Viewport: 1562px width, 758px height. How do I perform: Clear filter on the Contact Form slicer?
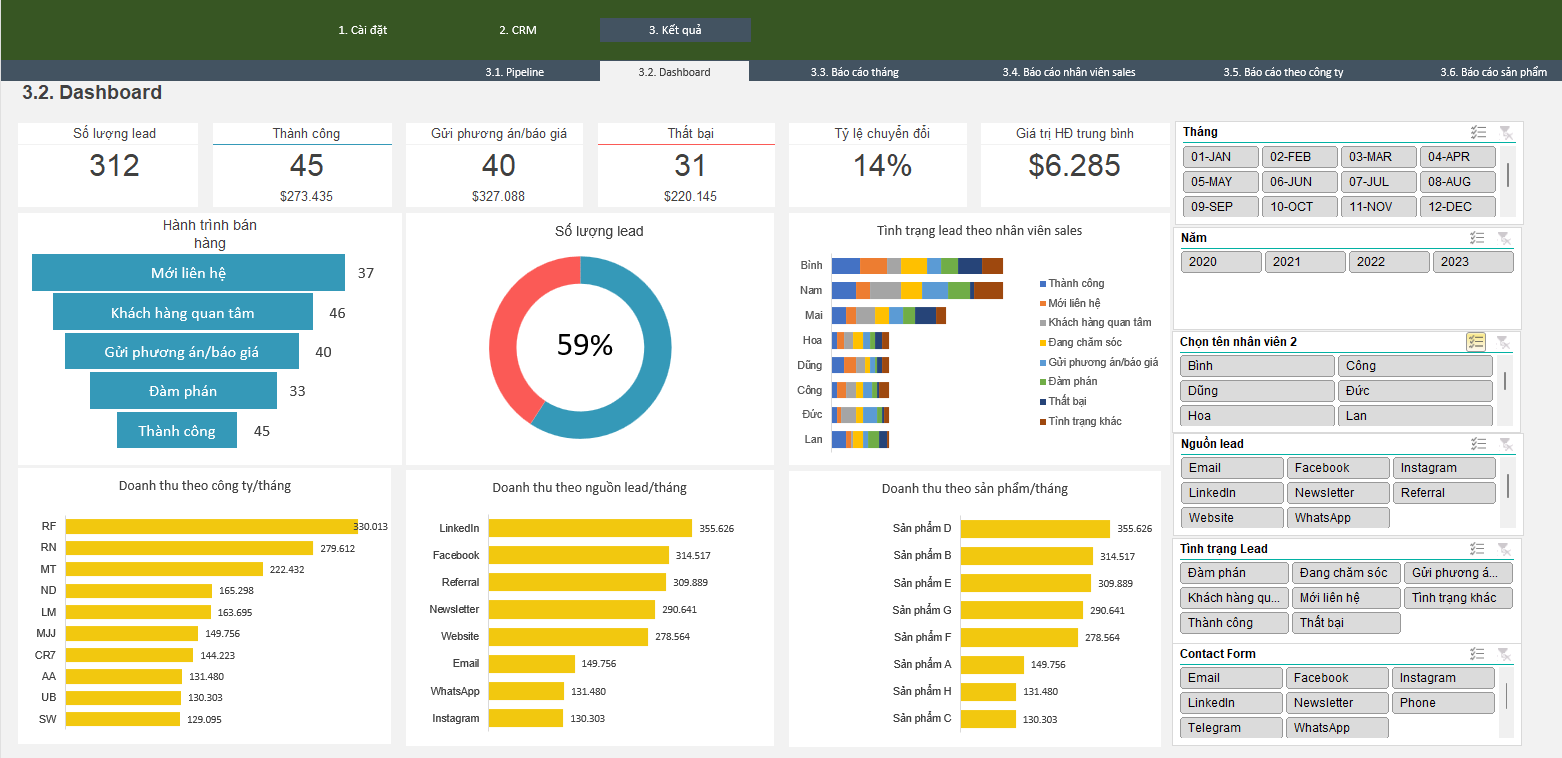tap(1504, 654)
